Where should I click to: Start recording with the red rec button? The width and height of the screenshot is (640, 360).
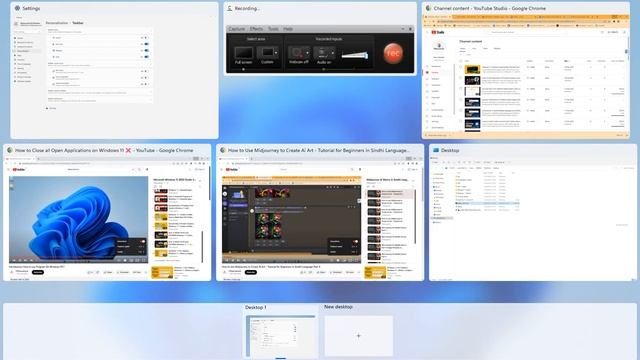[x=393, y=53]
